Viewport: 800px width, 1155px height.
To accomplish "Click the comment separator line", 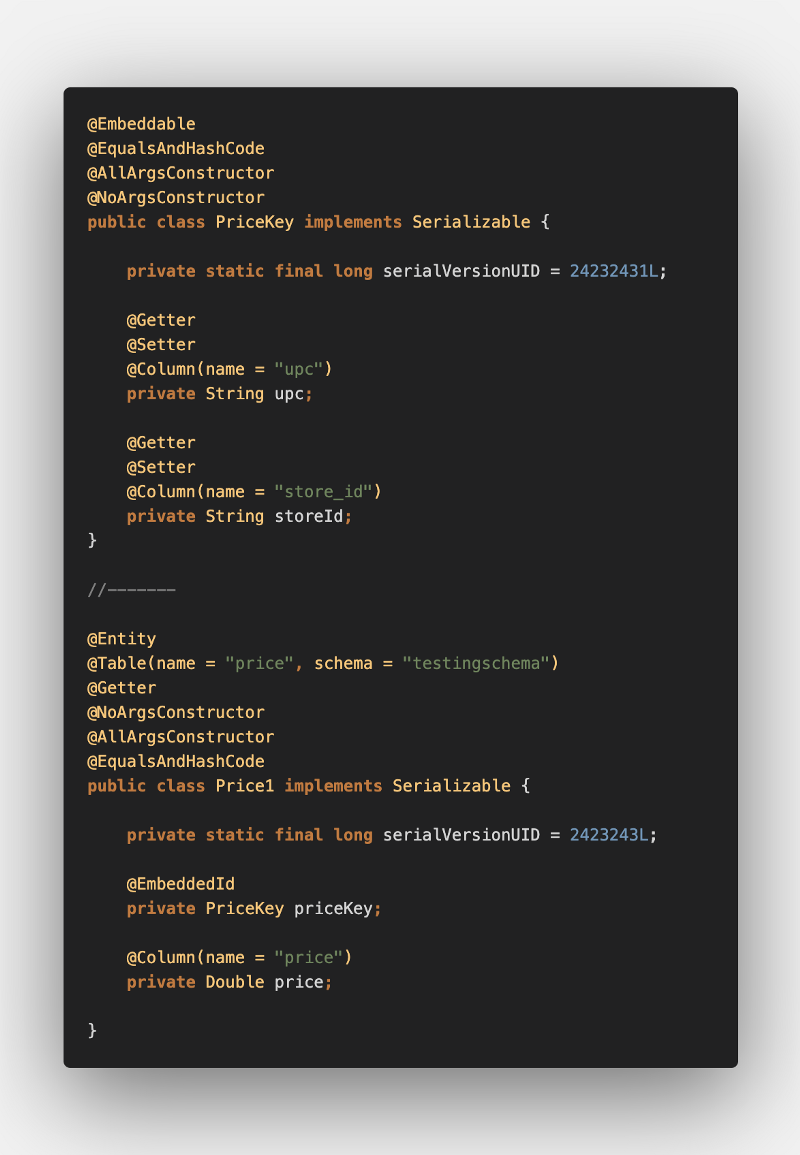I will click(x=132, y=590).
